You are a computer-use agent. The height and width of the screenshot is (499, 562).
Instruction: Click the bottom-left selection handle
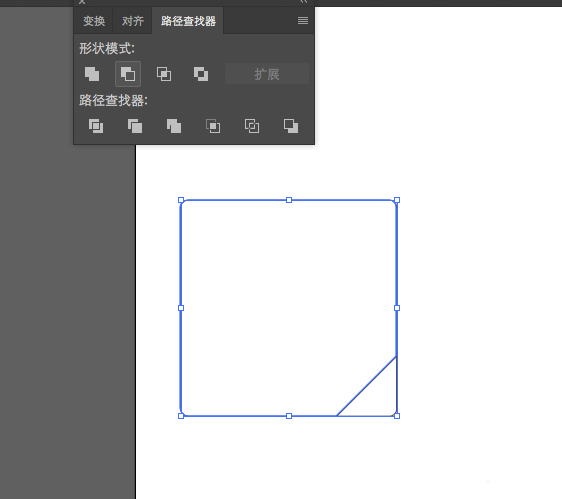coord(181,416)
